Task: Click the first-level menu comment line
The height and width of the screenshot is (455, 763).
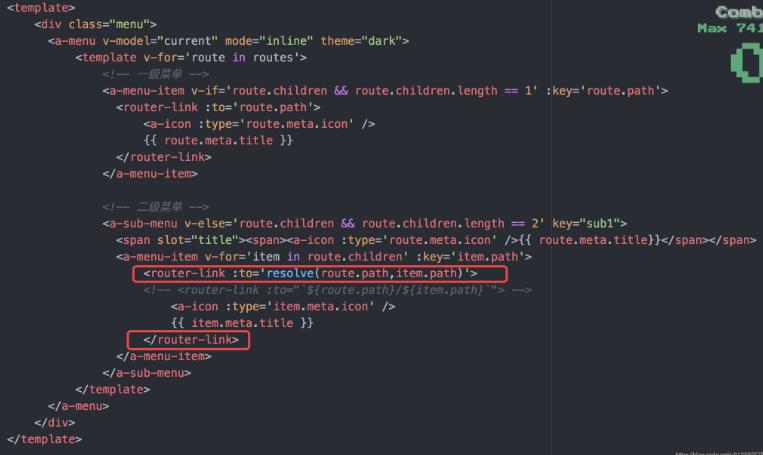Action: tap(155, 74)
